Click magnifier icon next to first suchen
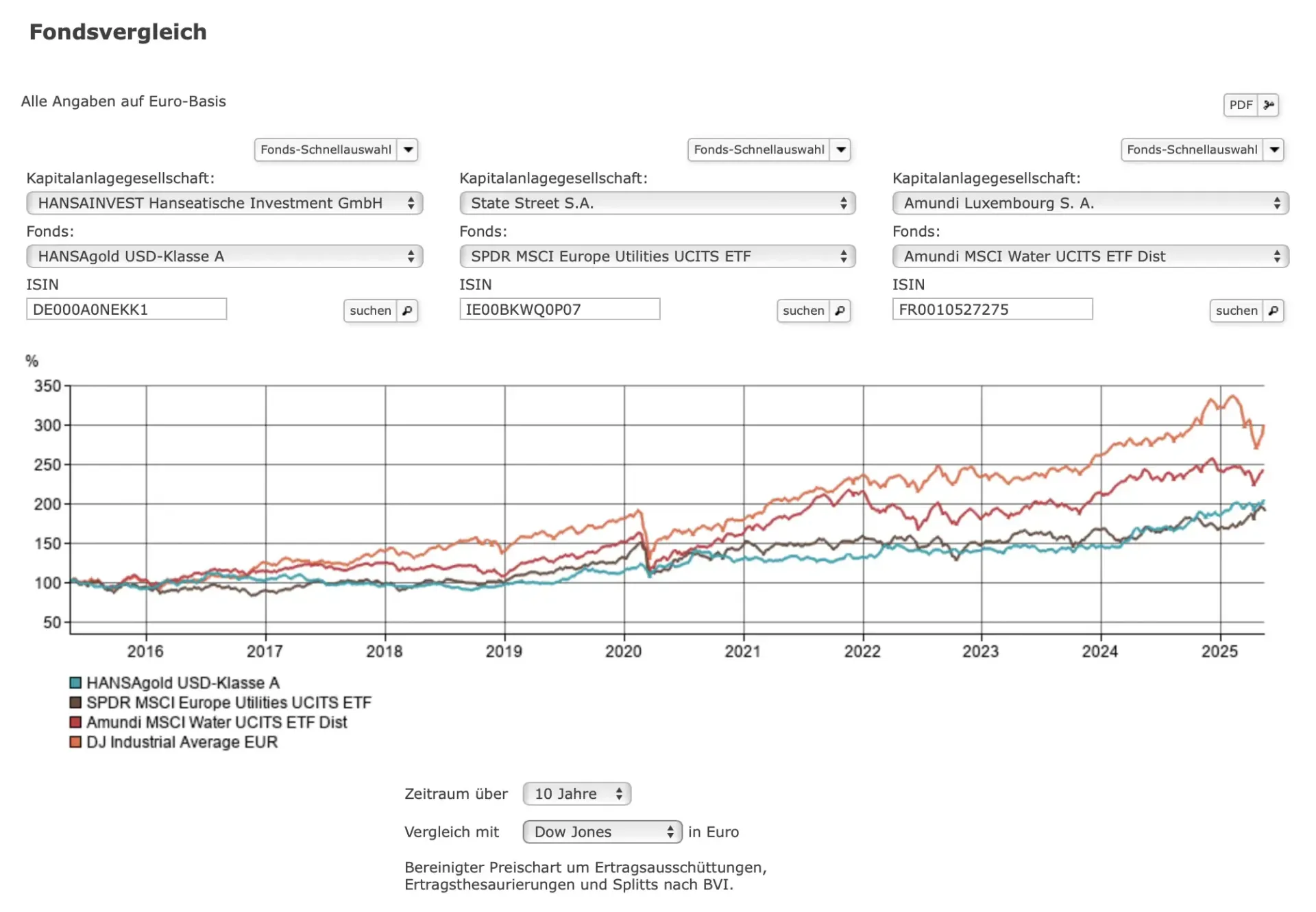 (x=407, y=311)
